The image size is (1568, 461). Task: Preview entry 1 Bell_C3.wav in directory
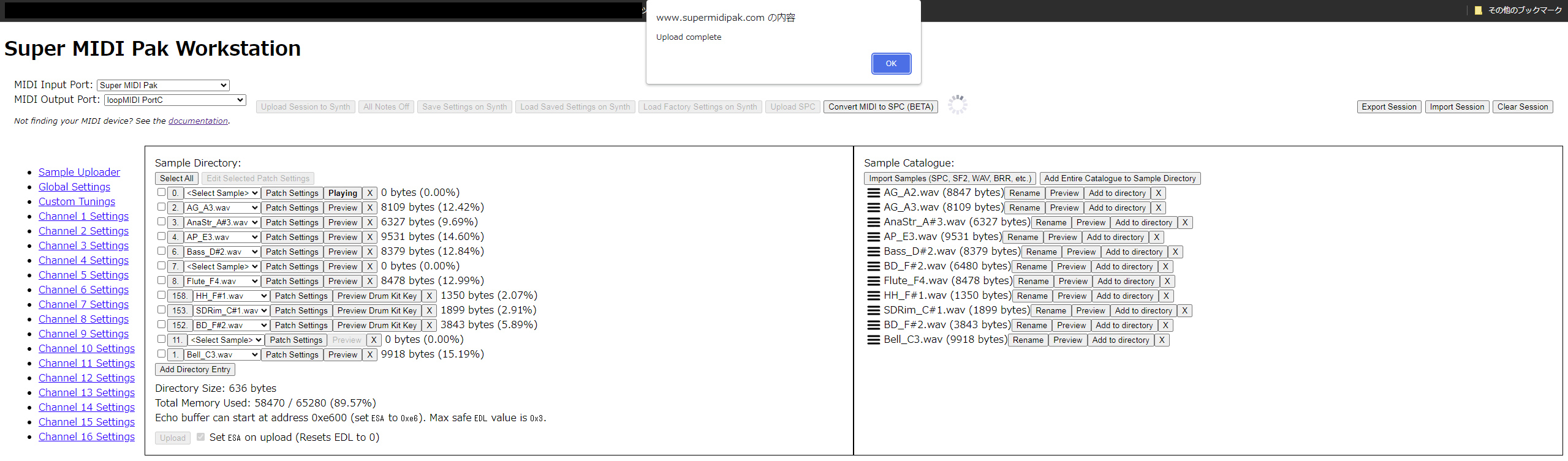click(x=343, y=355)
